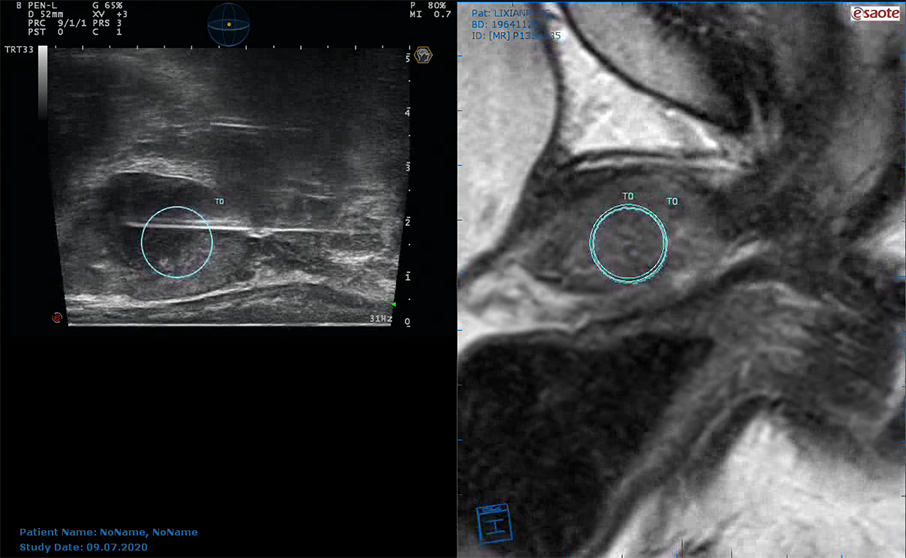Click the red probe orientation marker
906x558 pixels.
tap(57, 317)
